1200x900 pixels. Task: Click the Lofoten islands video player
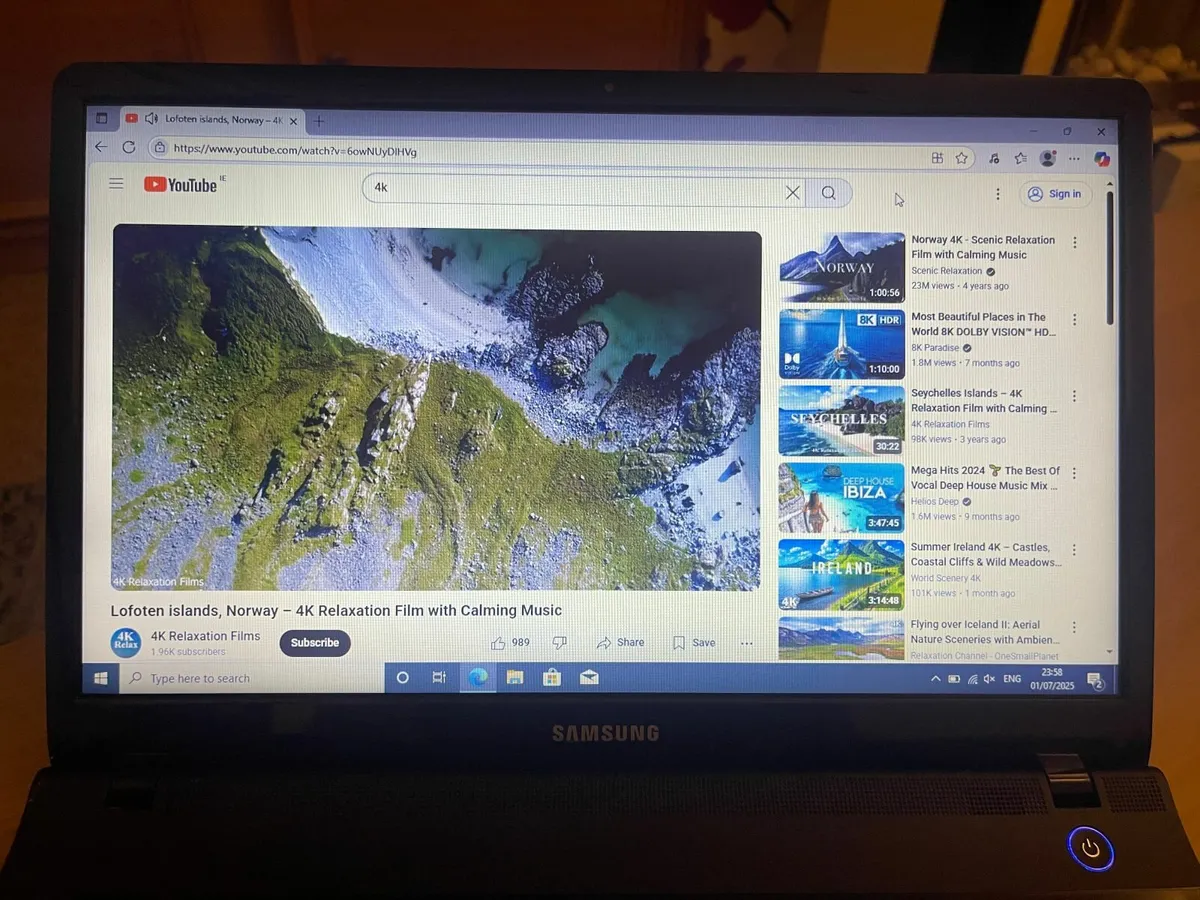[437, 409]
